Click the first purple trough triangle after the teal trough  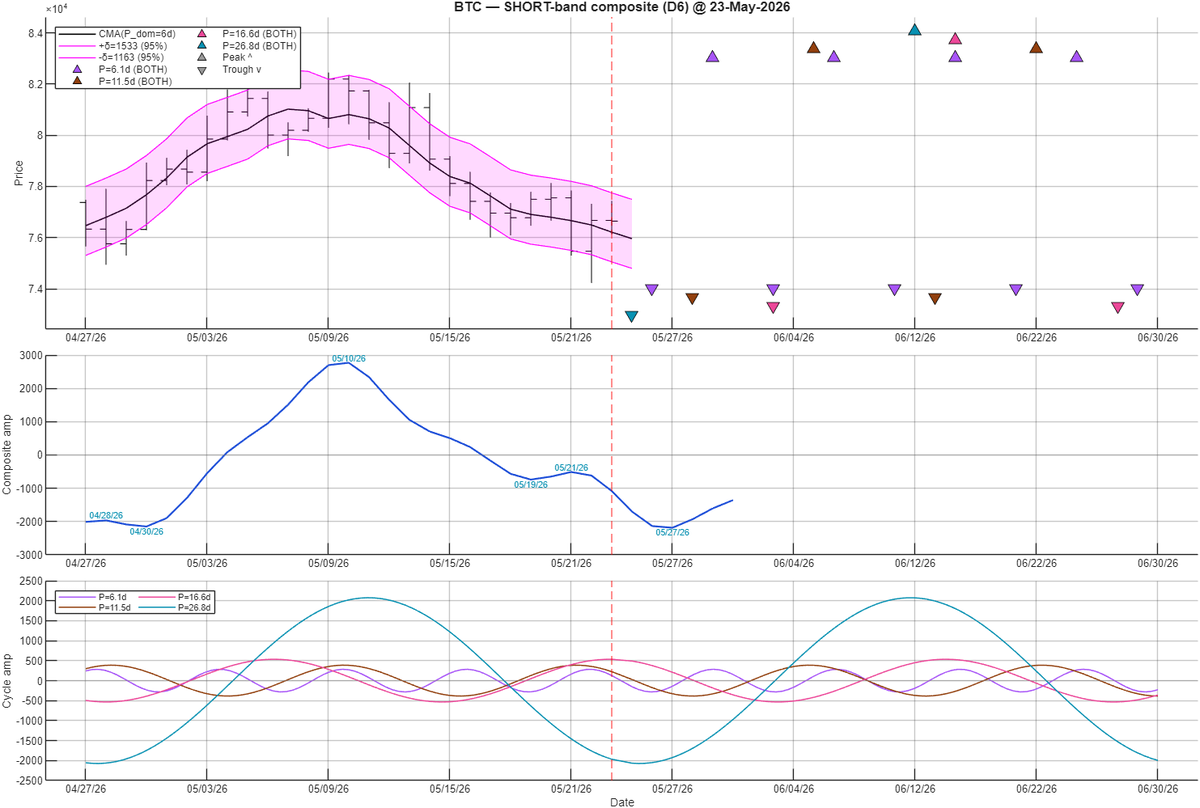[651, 289]
